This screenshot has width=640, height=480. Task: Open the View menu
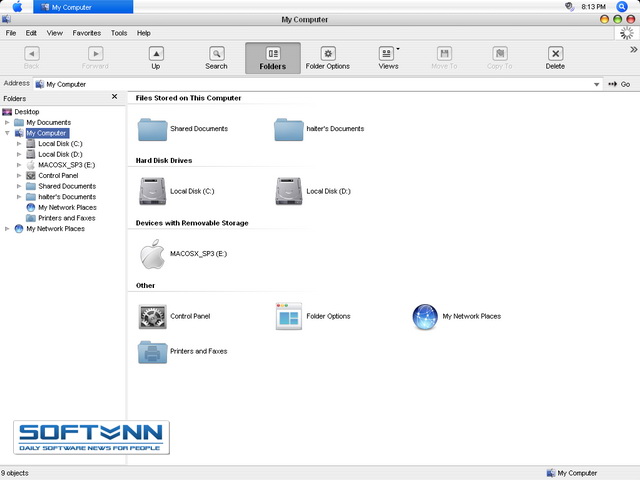[x=54, y=33]
